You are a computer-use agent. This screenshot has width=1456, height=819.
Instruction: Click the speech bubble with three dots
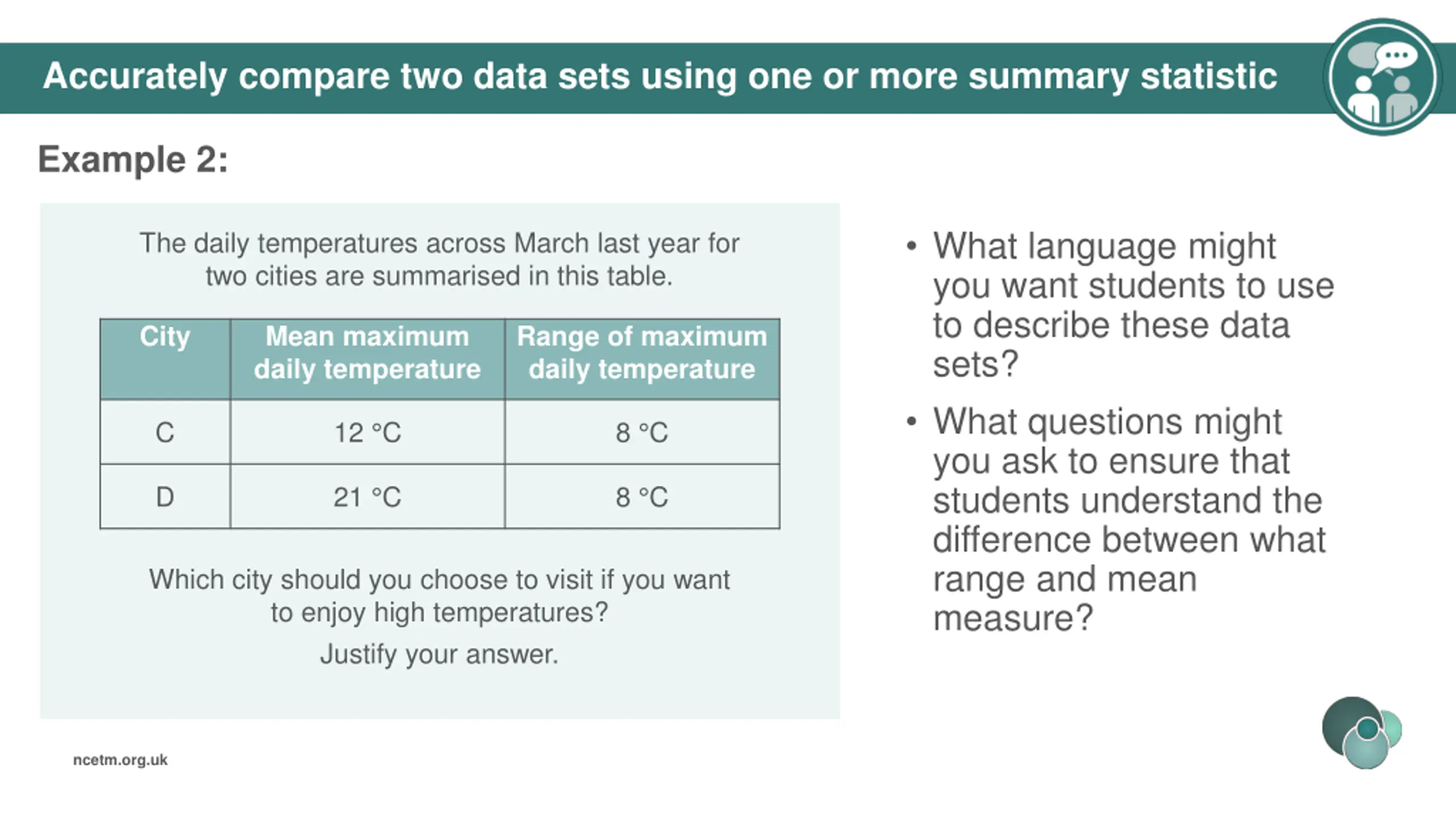(x=1396, y=57)
